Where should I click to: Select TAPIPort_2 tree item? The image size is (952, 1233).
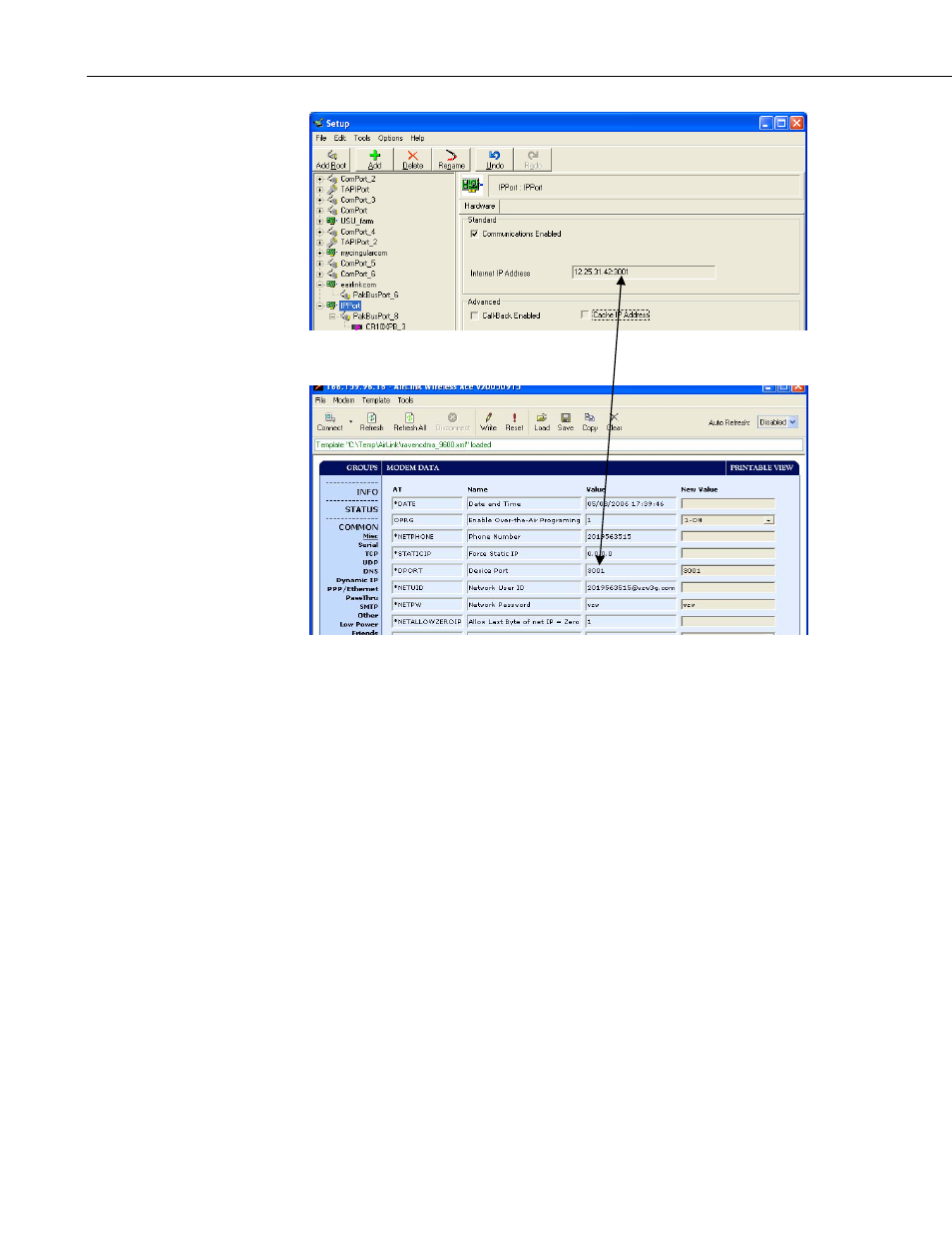point(359,242)
